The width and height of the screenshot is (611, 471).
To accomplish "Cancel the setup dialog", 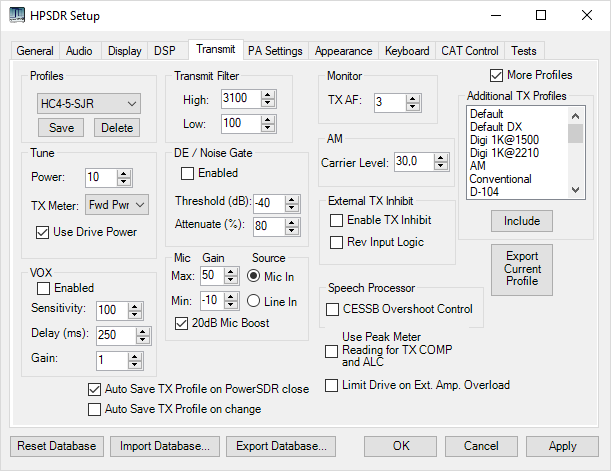I will pos(481,446).
